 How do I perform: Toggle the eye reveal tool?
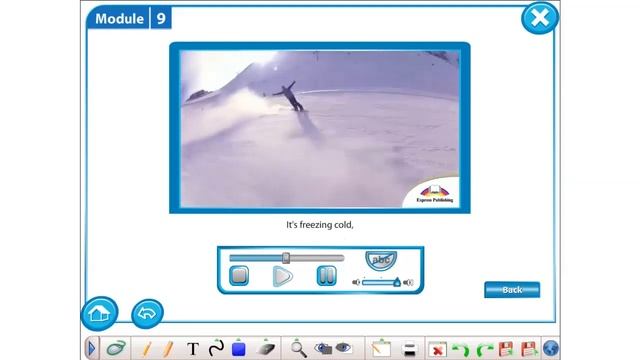pos(344,348)
